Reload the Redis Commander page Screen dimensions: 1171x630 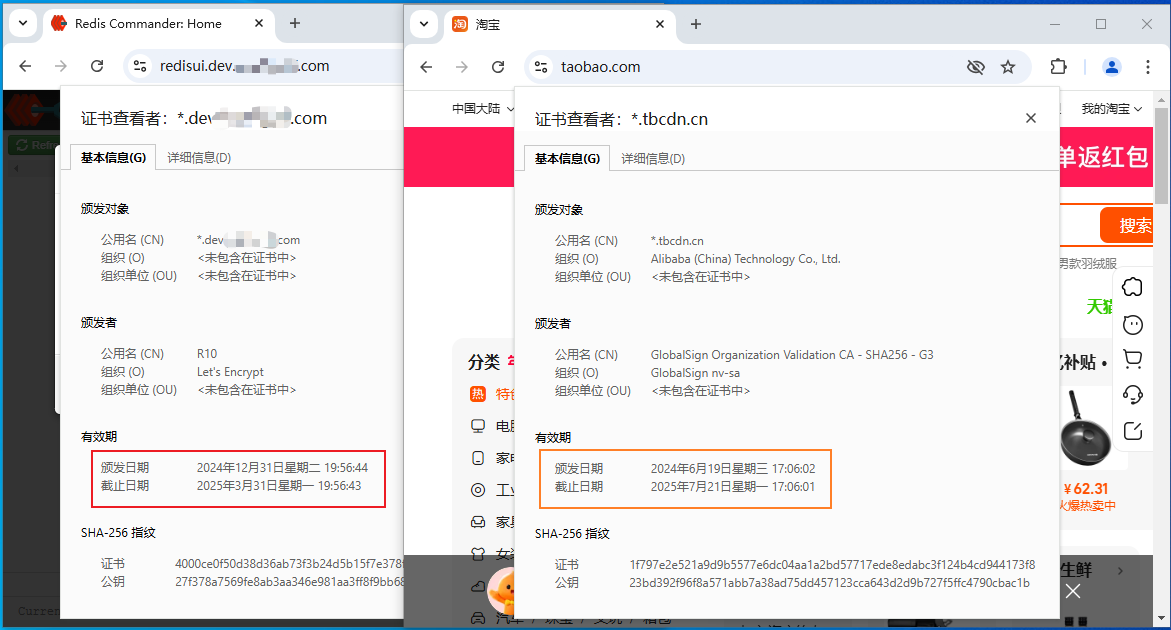click(x=97, y=66)
